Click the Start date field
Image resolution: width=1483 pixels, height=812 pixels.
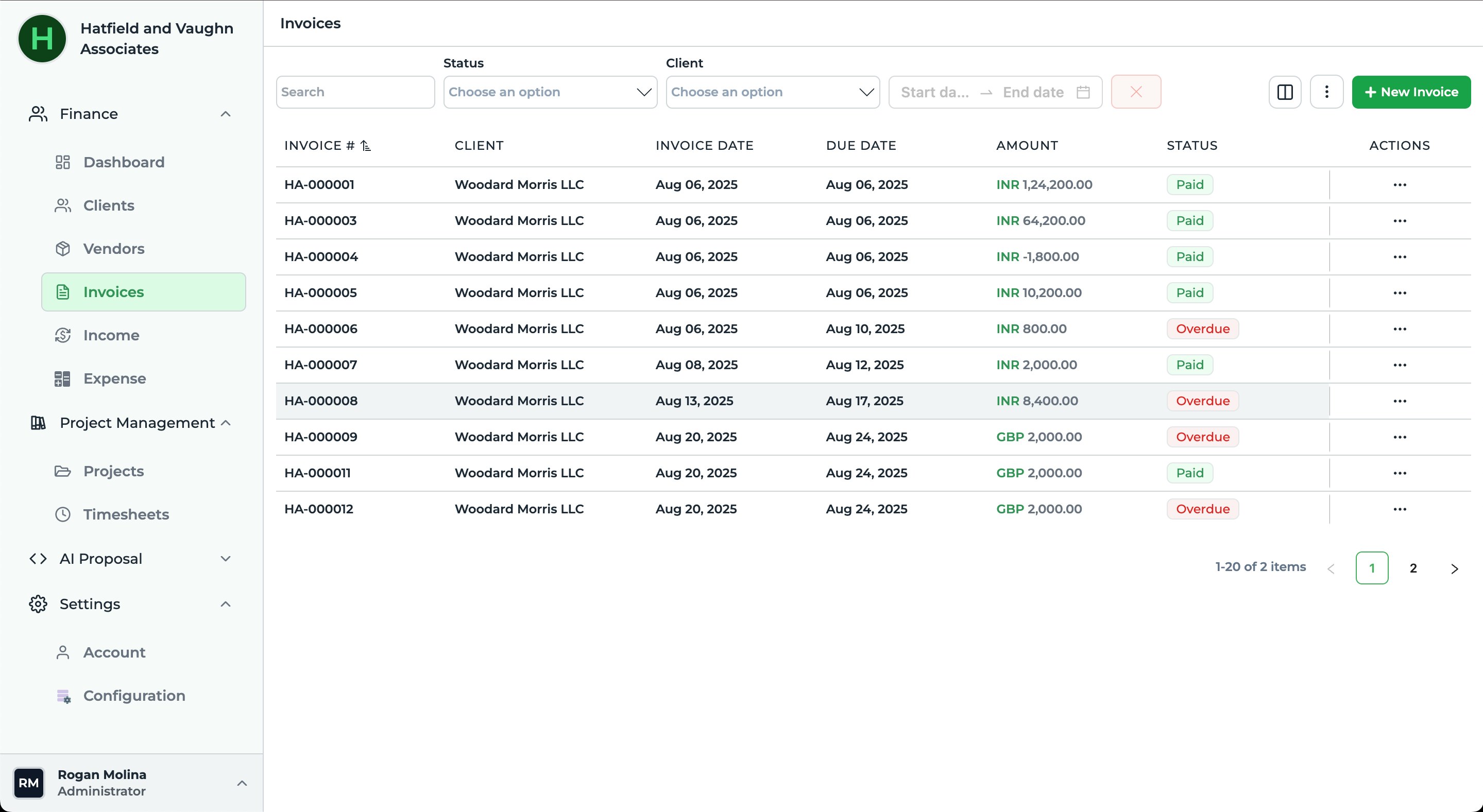935,92
